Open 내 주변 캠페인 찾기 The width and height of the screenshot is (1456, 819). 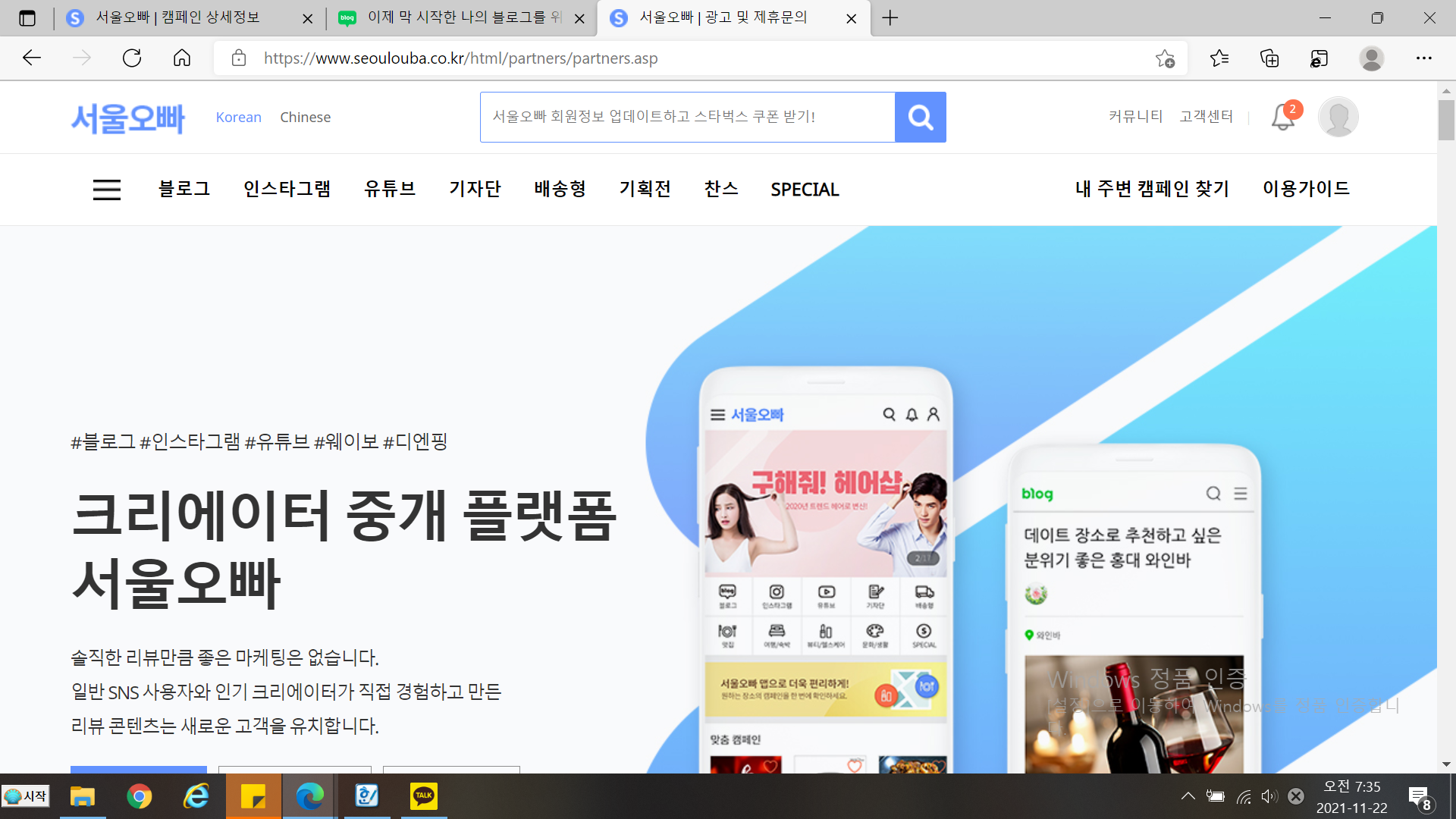pos(1153,189)
